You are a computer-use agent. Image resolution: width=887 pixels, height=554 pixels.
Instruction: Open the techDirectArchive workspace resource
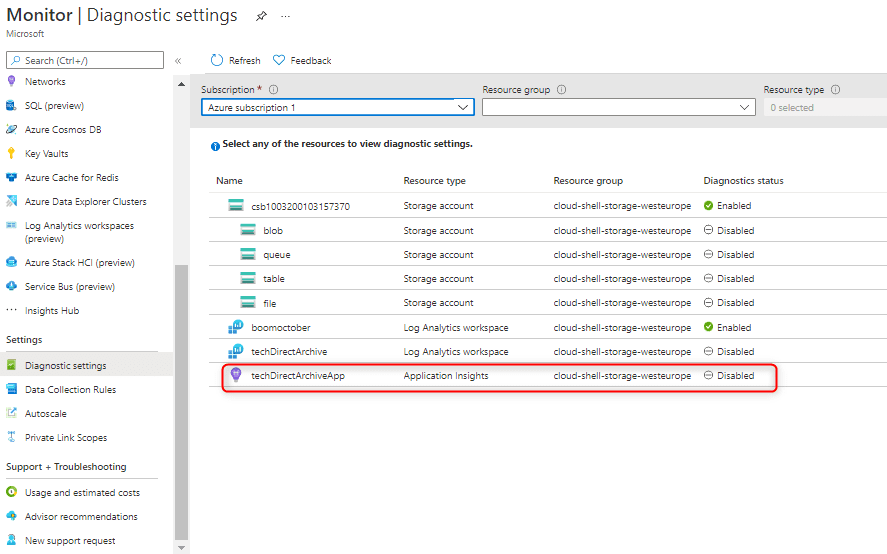pyautogui.click(x=289, y=351)
